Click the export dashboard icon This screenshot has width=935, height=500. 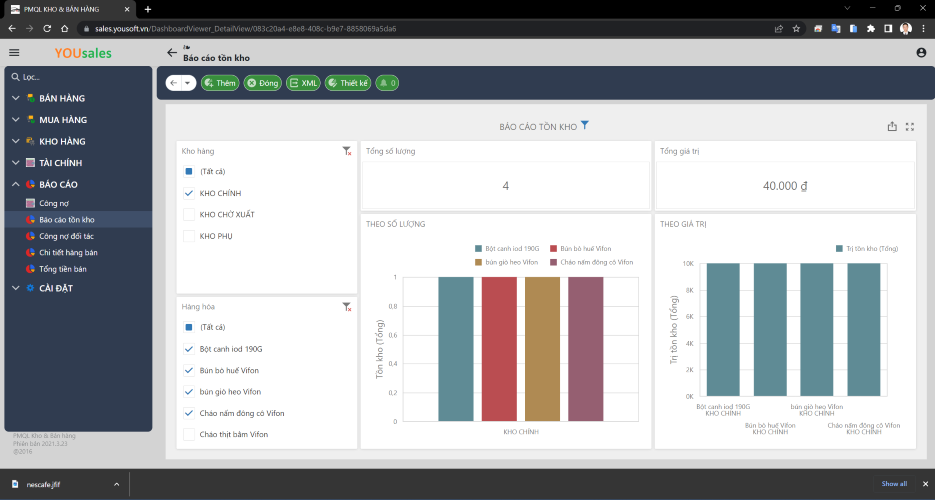[x=892, y=126]
